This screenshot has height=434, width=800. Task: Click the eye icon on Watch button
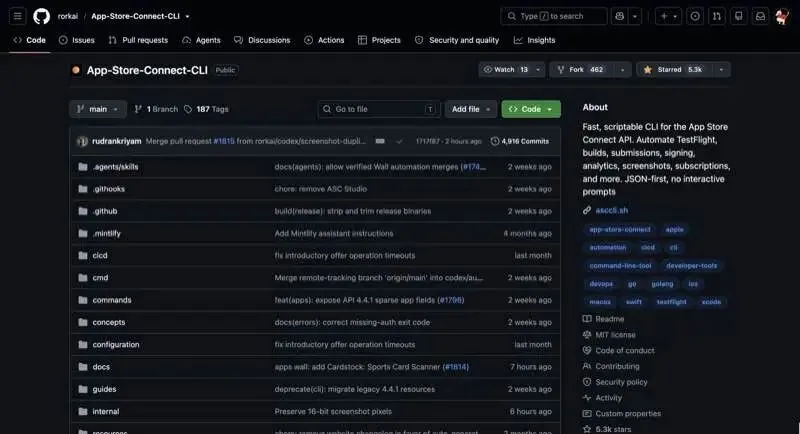(488, 69)
